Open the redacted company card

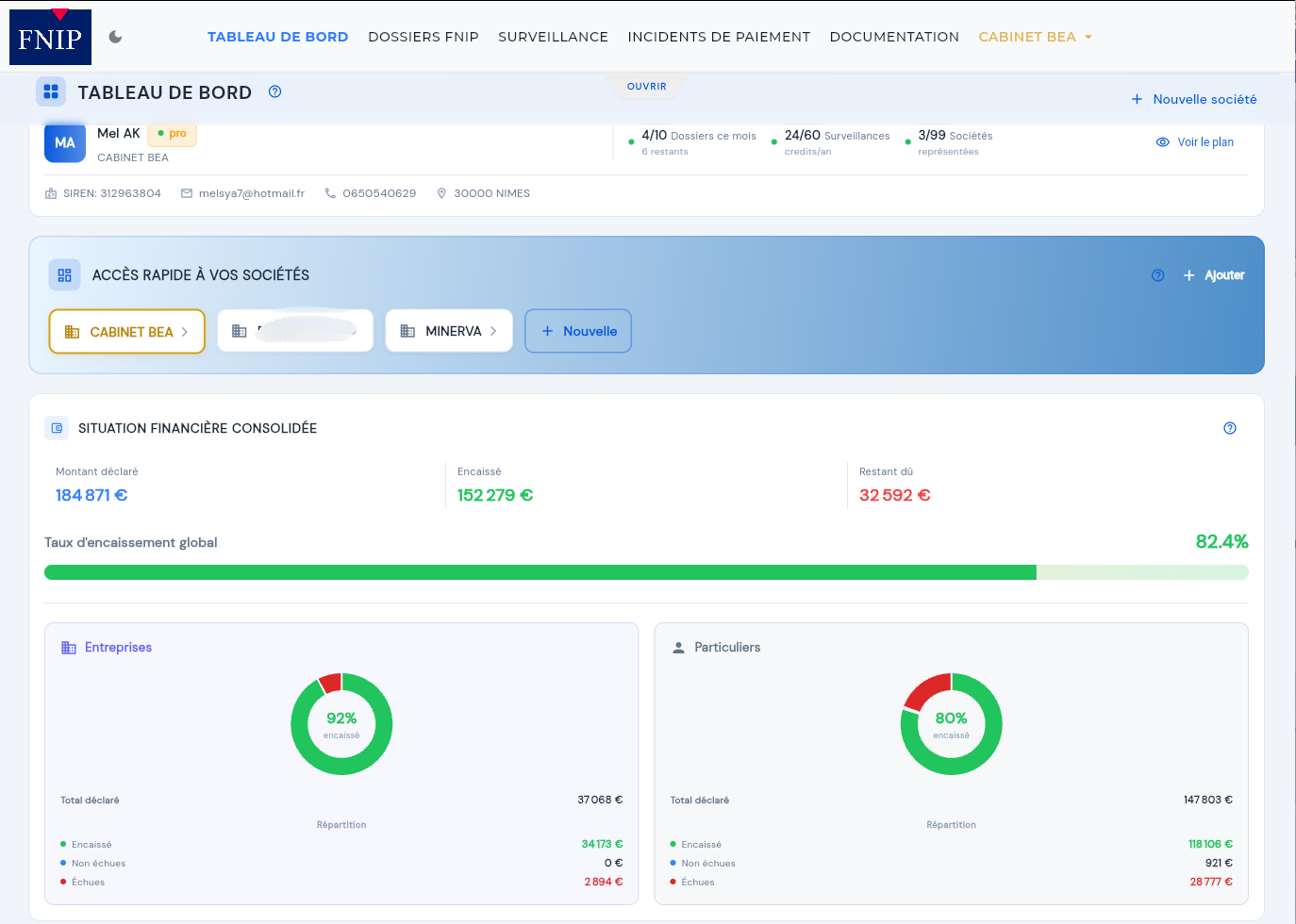[295, 331]
